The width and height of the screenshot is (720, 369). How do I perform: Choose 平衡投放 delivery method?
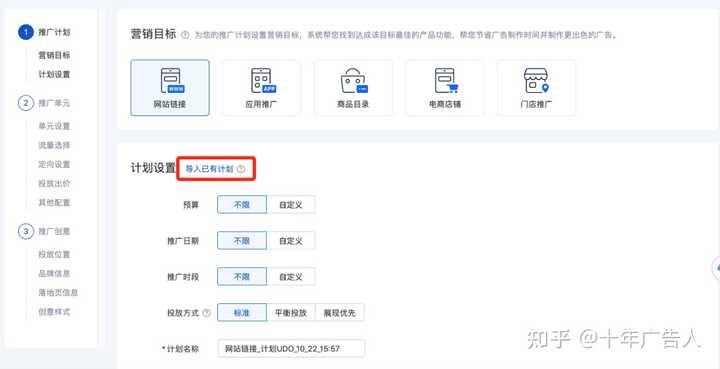point(291,313)
